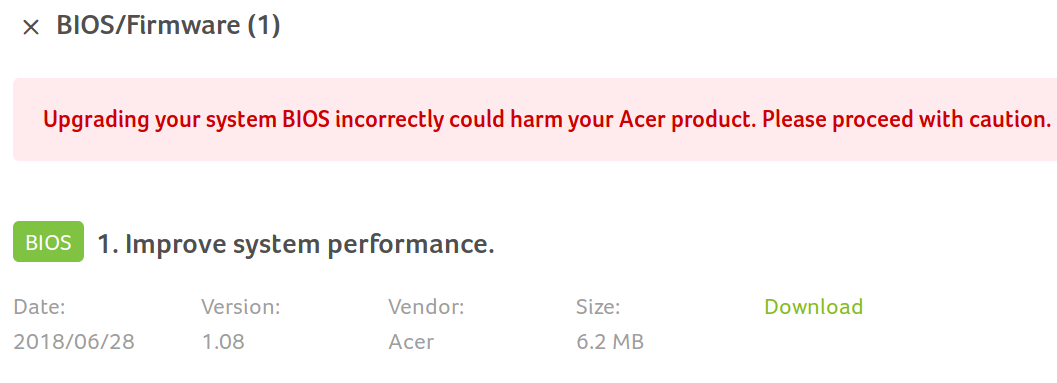1057x383 pixels.
Task: Click the green BIOS badge
Action: [49, 241]
